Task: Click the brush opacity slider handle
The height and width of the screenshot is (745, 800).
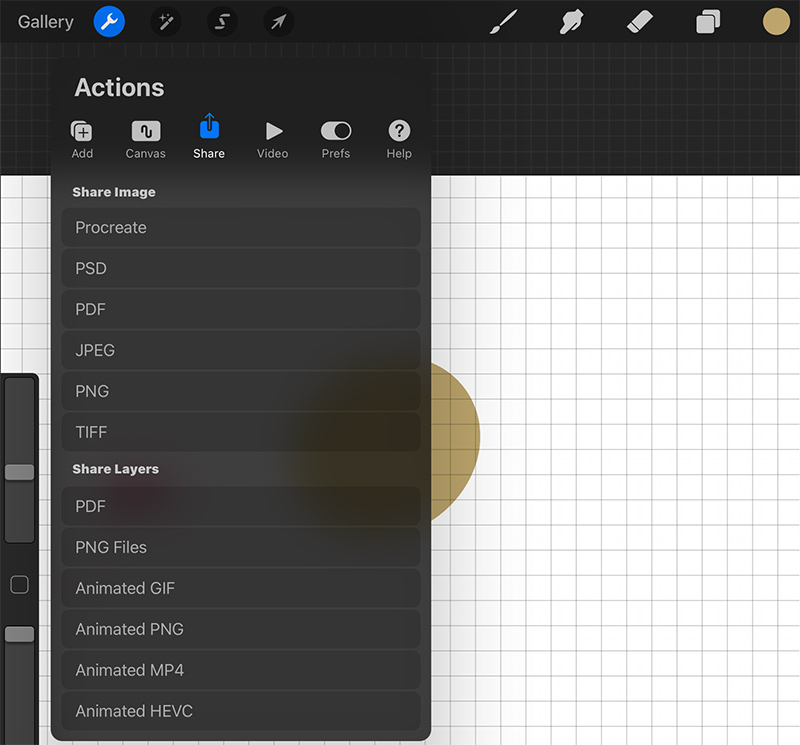Action: pos(19,634)
